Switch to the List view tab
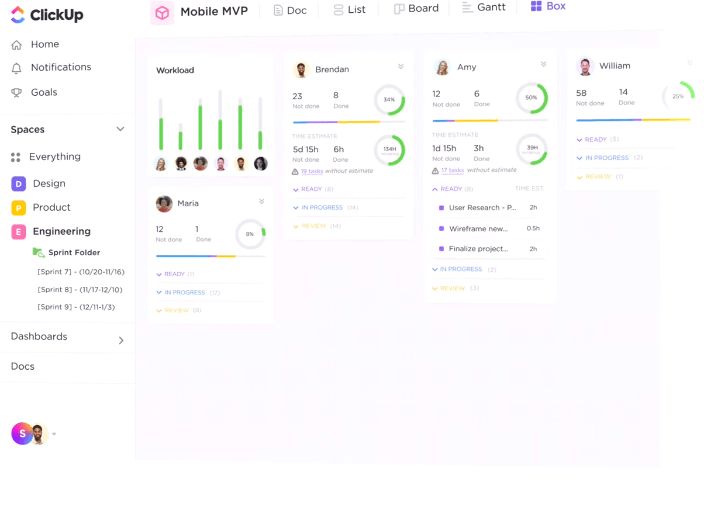The height and width of the screenshot is (511, 715). 350,10
